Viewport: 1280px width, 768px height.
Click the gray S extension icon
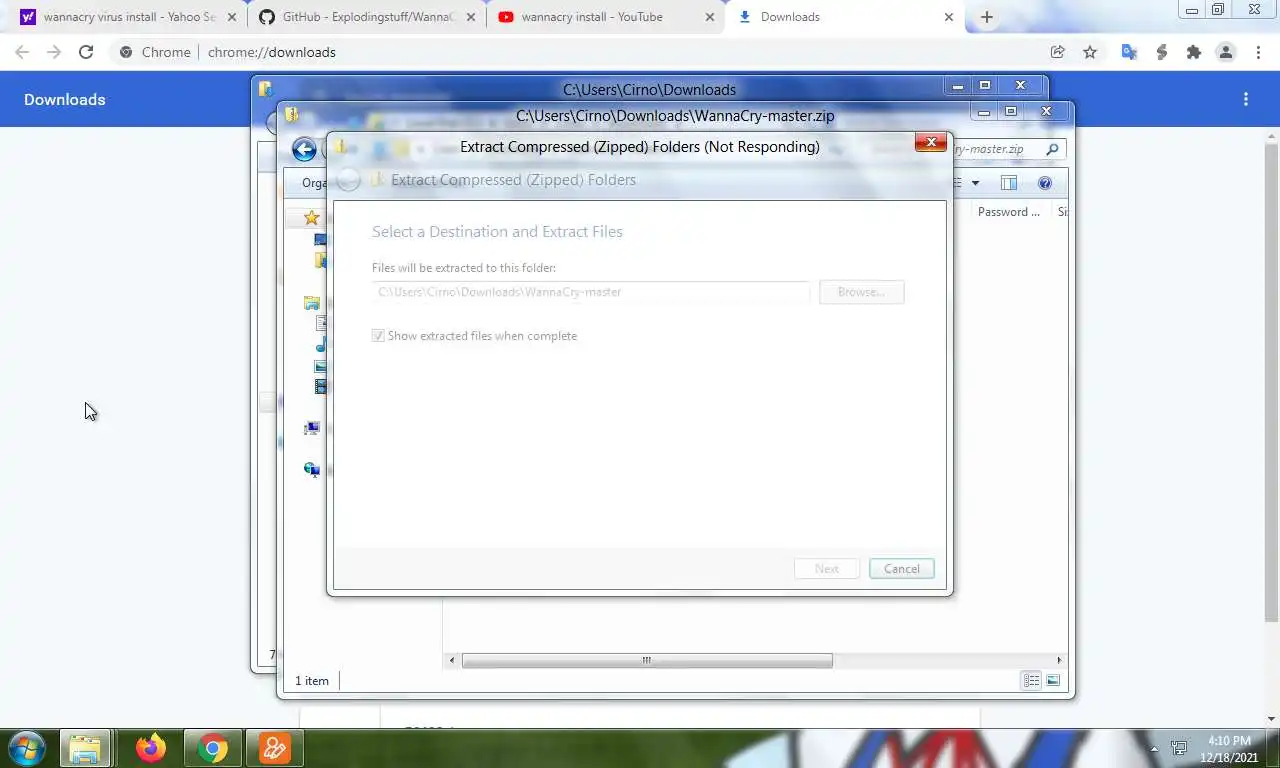pos(1161,52)
